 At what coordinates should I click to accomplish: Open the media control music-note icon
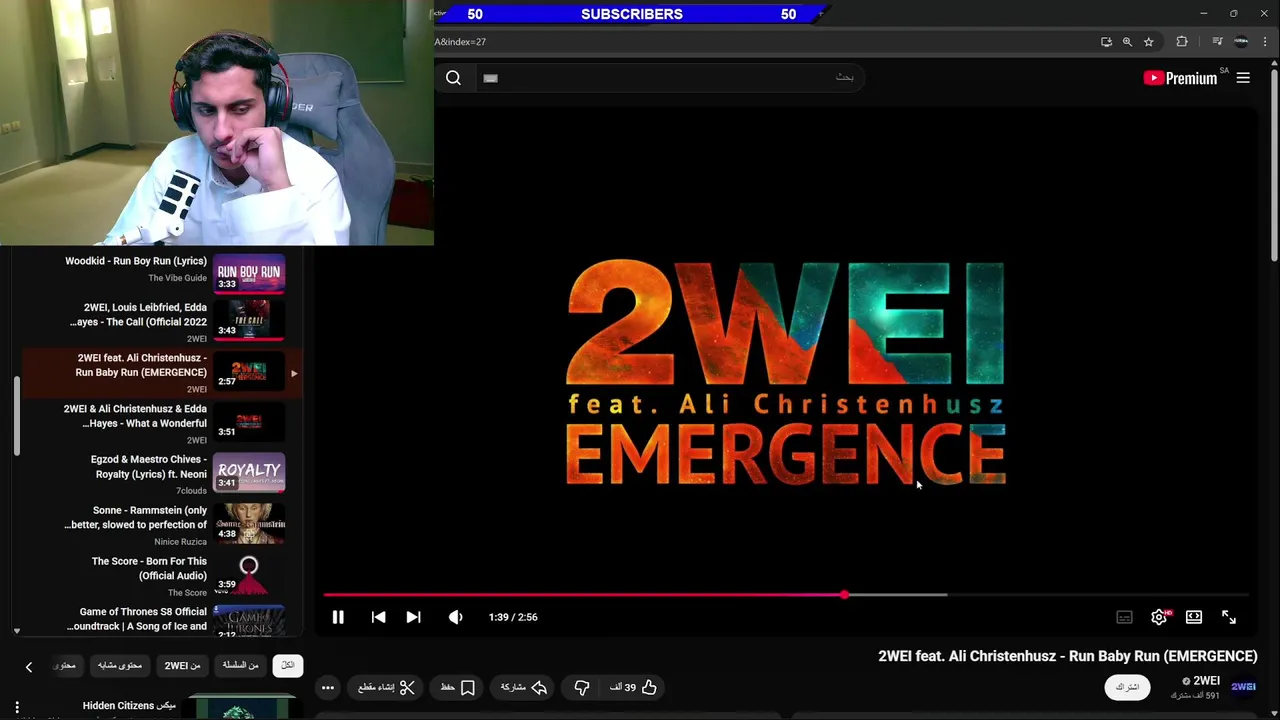coord(1217,42)
